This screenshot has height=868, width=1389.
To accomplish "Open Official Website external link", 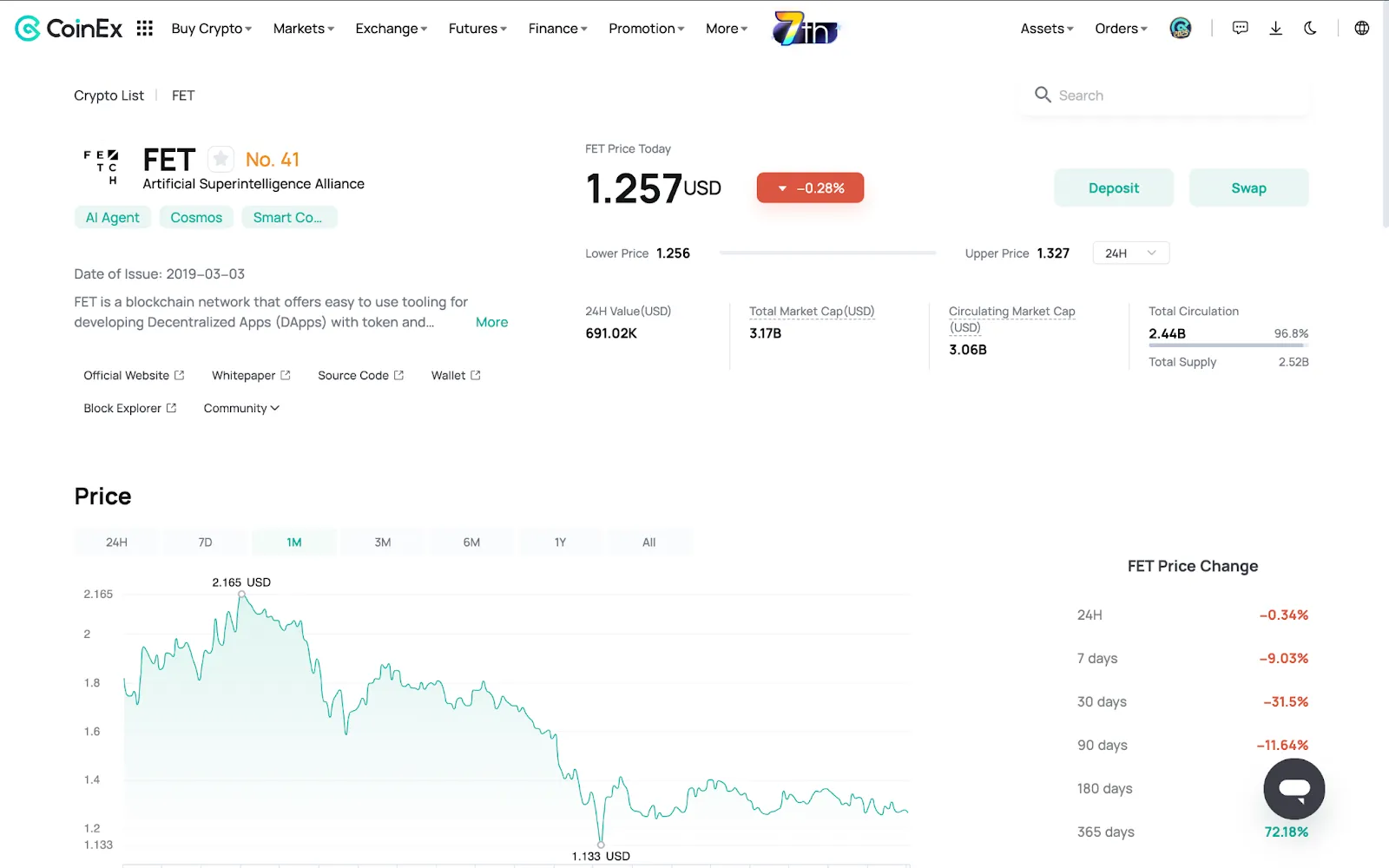I will tap(134, 375).
